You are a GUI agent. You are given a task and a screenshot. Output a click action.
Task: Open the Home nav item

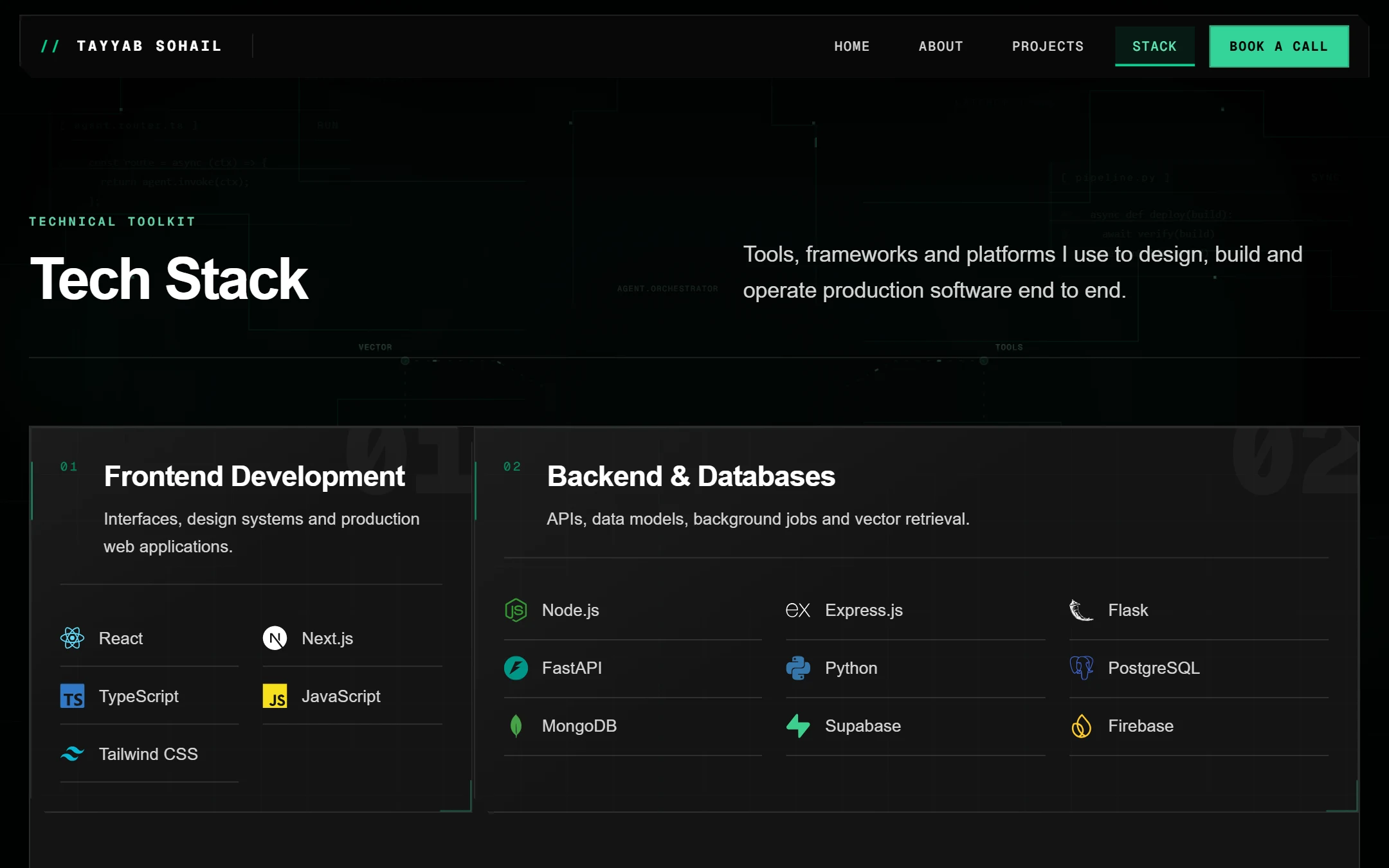tap(852, 46)
